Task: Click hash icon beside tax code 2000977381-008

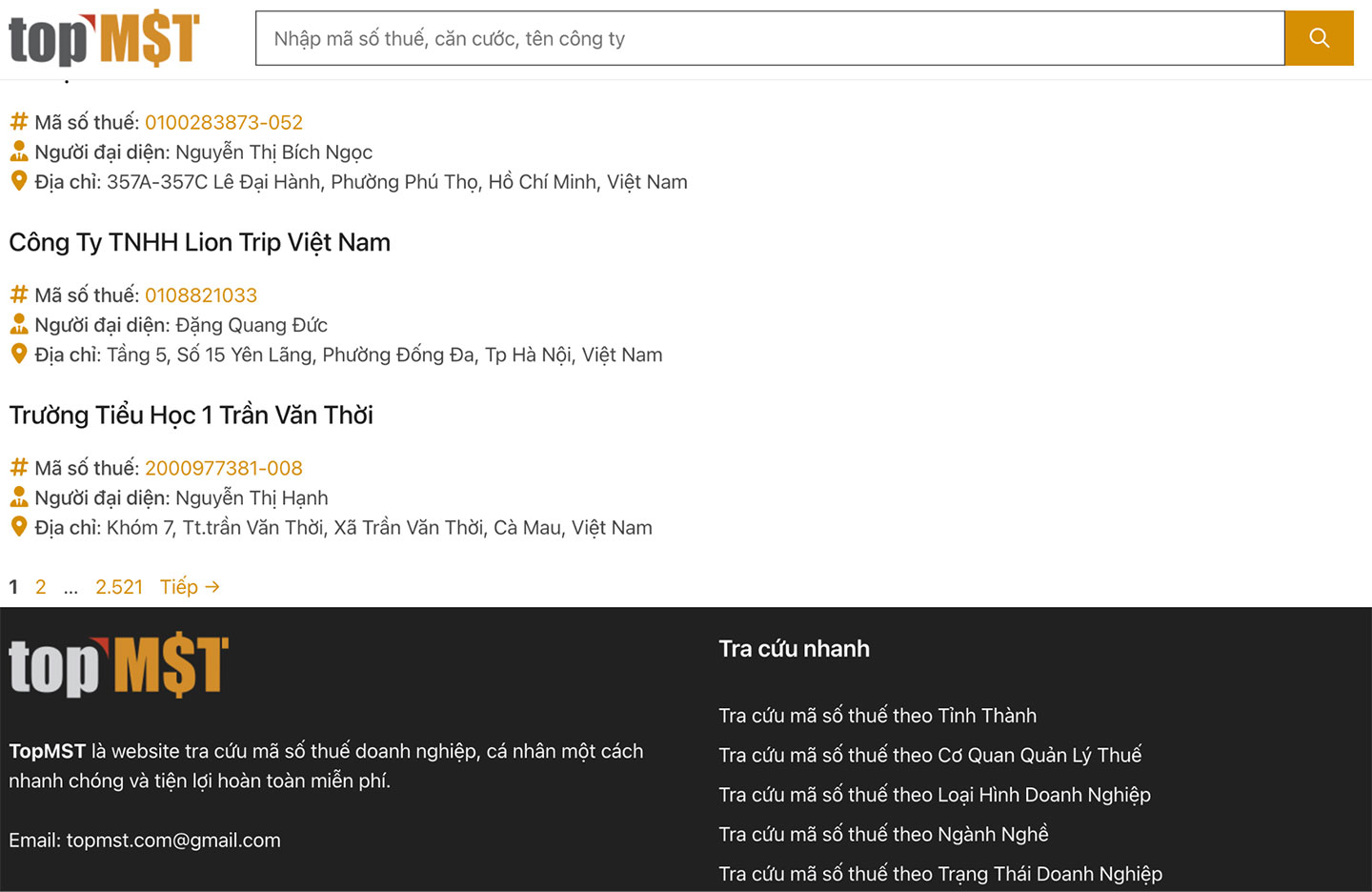Action: [x=19, y=467]
